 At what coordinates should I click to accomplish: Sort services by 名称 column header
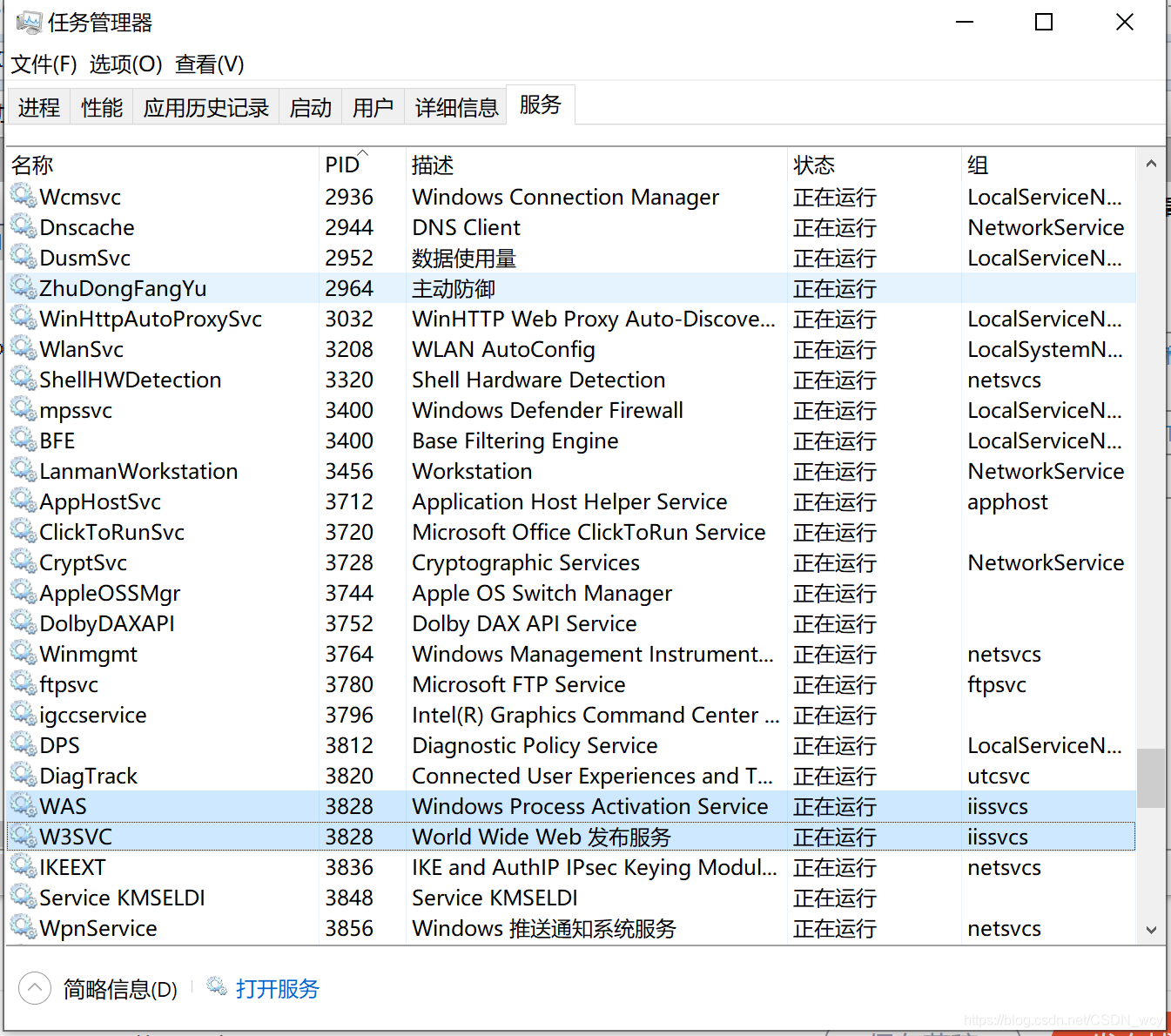click(x=163, y=165)
